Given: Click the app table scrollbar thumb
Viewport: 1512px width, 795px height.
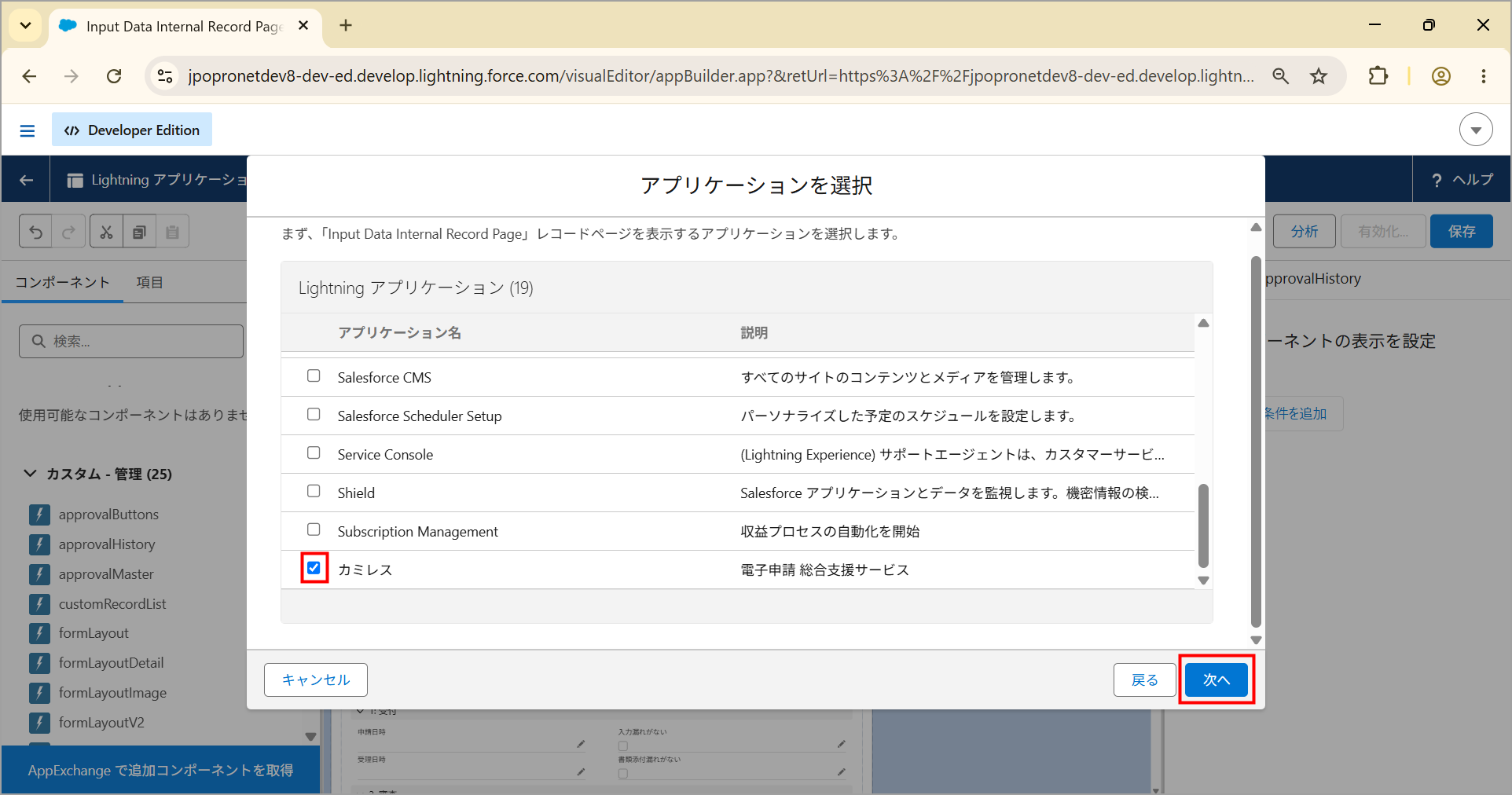Looking at the screenshot, I should pos(1203,526).
